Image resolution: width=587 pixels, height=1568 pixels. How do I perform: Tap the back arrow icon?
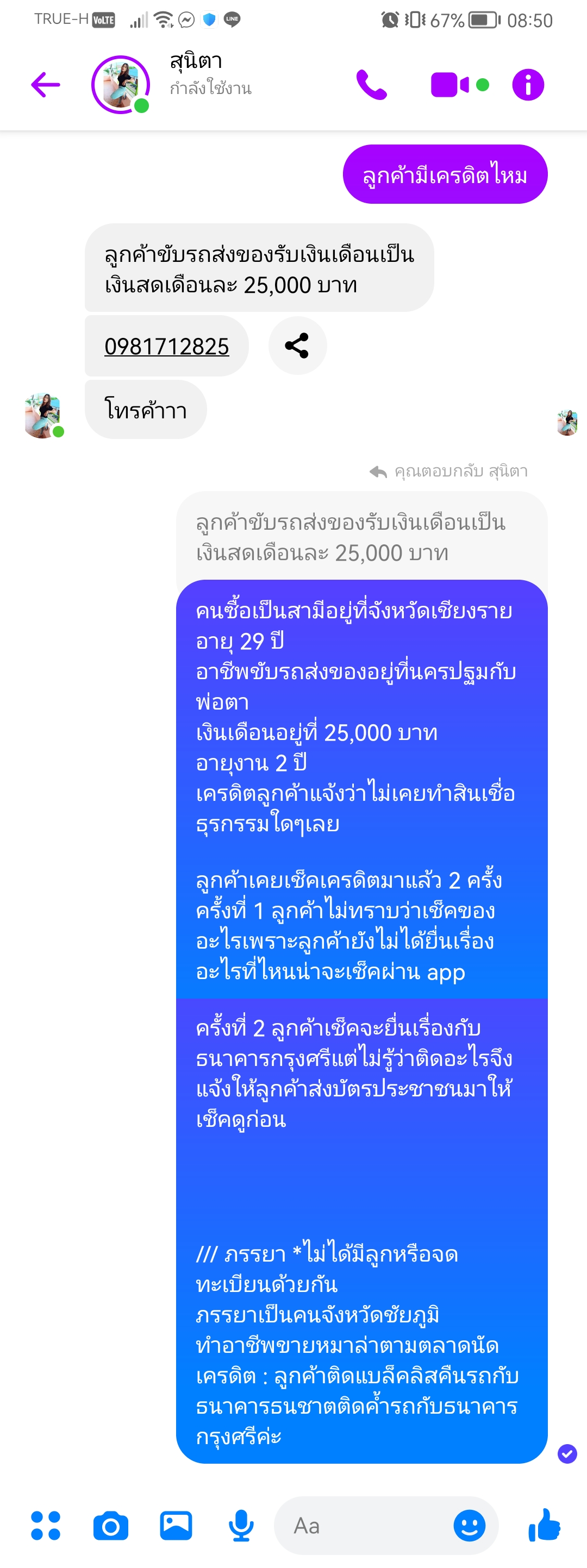[46, 85]
